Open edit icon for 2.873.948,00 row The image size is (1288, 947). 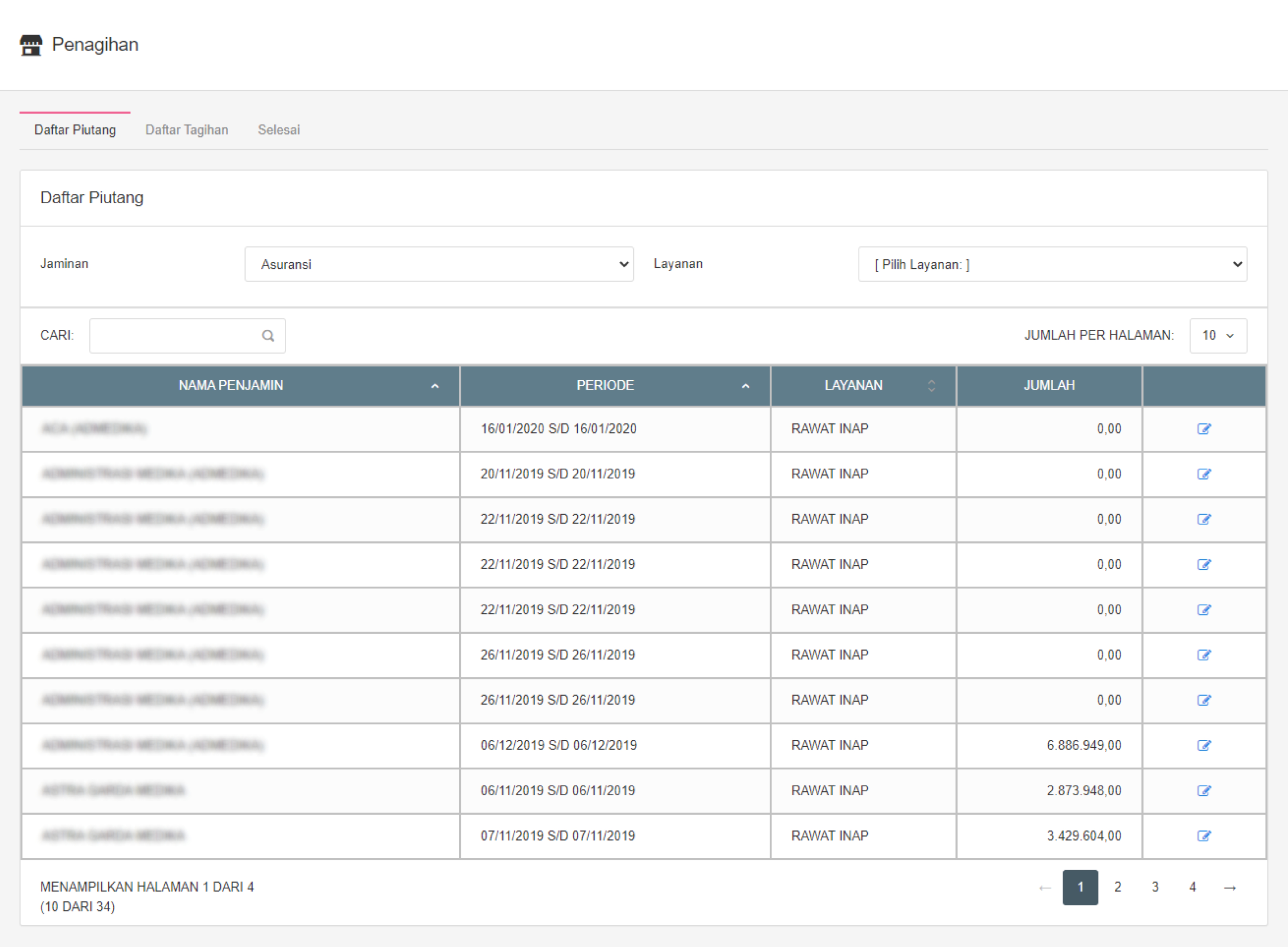tap(1204, 791)
